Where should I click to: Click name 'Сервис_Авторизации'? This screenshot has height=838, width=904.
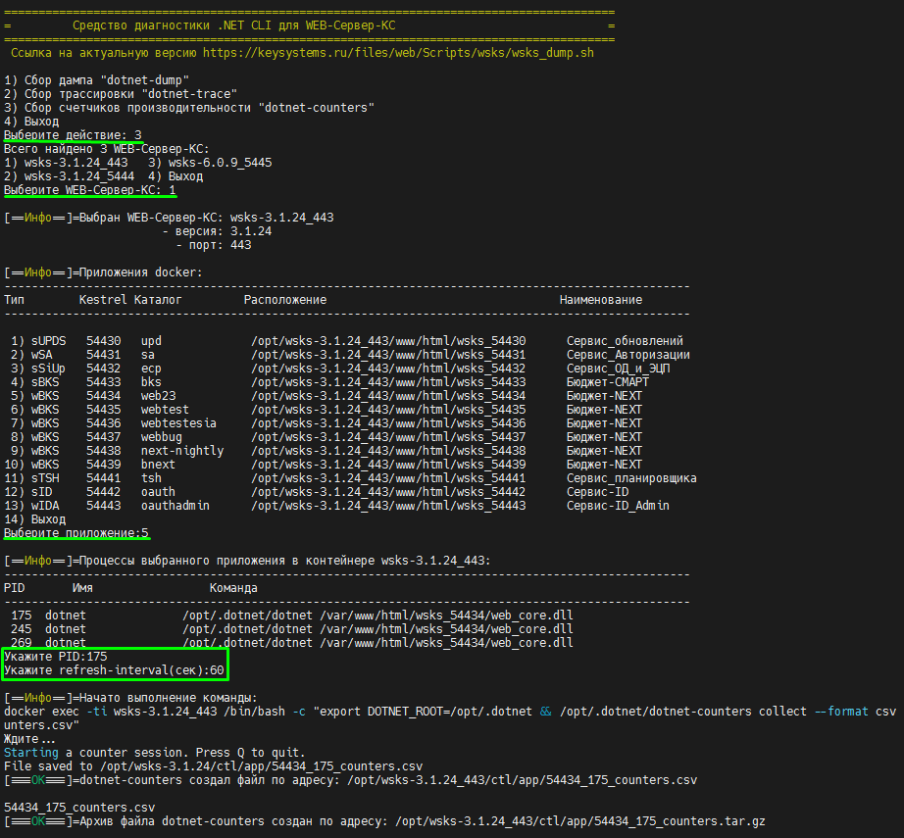click(628, 355)
